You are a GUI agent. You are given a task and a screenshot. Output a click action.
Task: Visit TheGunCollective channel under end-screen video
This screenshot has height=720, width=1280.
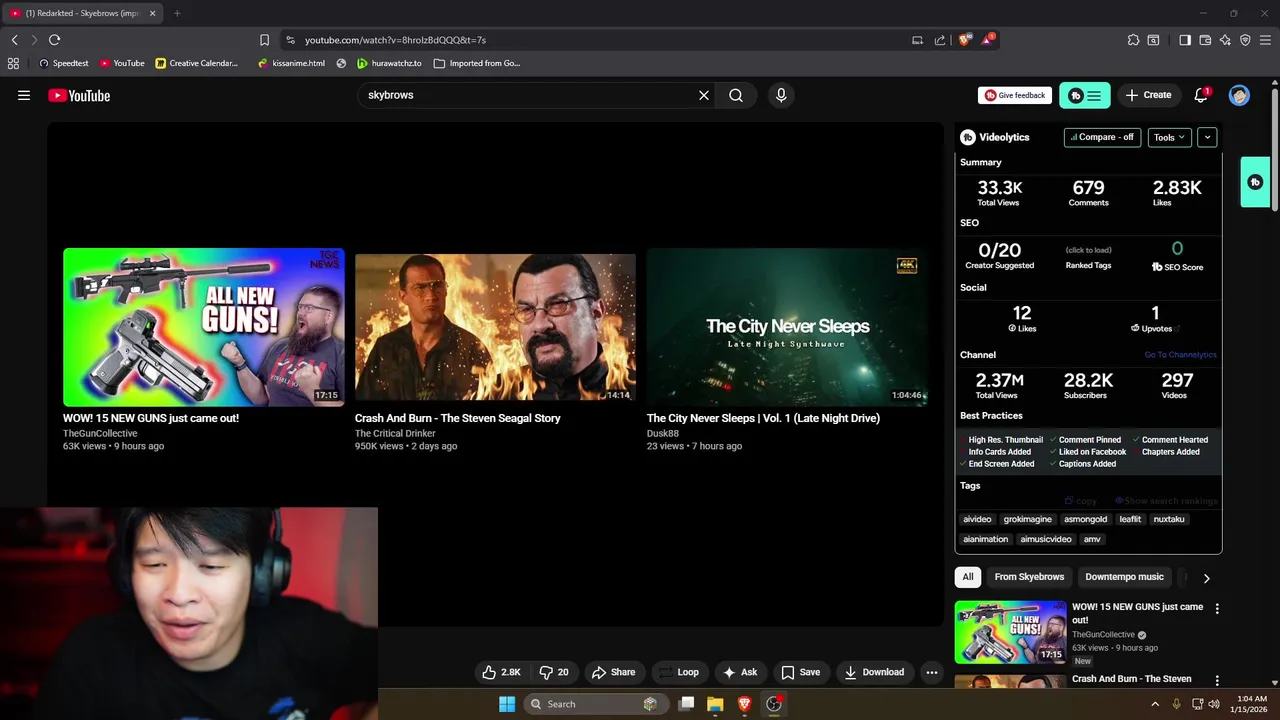(x=100, y=433)
